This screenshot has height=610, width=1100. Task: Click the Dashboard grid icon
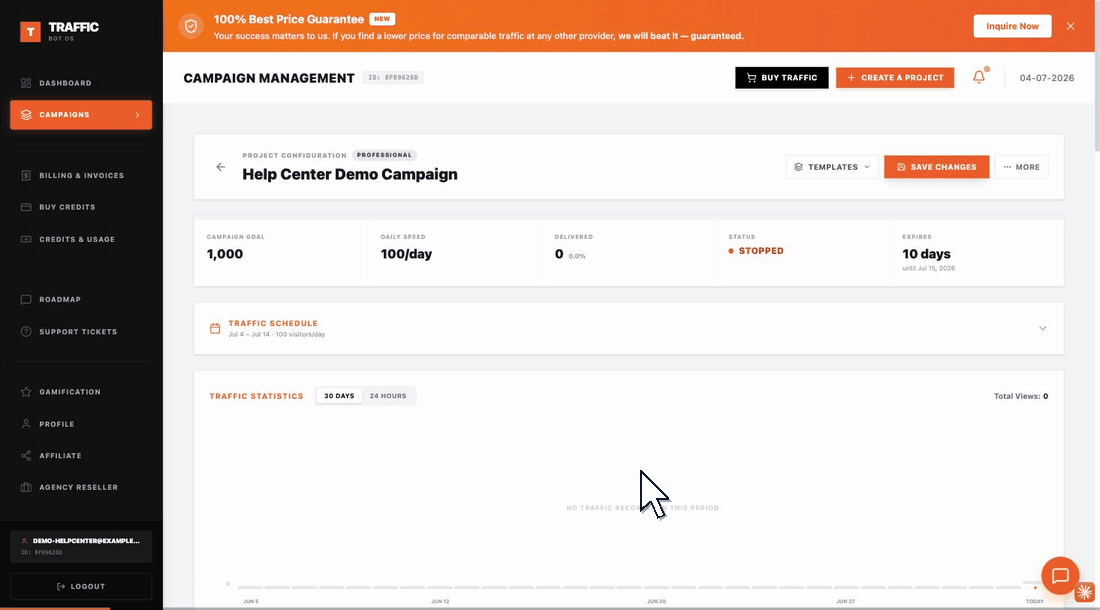(x=26, y=83)
